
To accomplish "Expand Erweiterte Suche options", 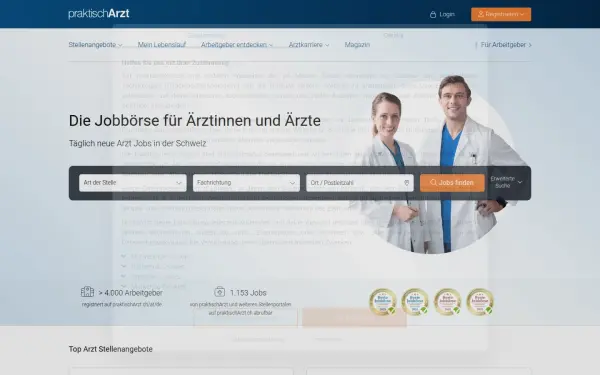I will point(506,183).
